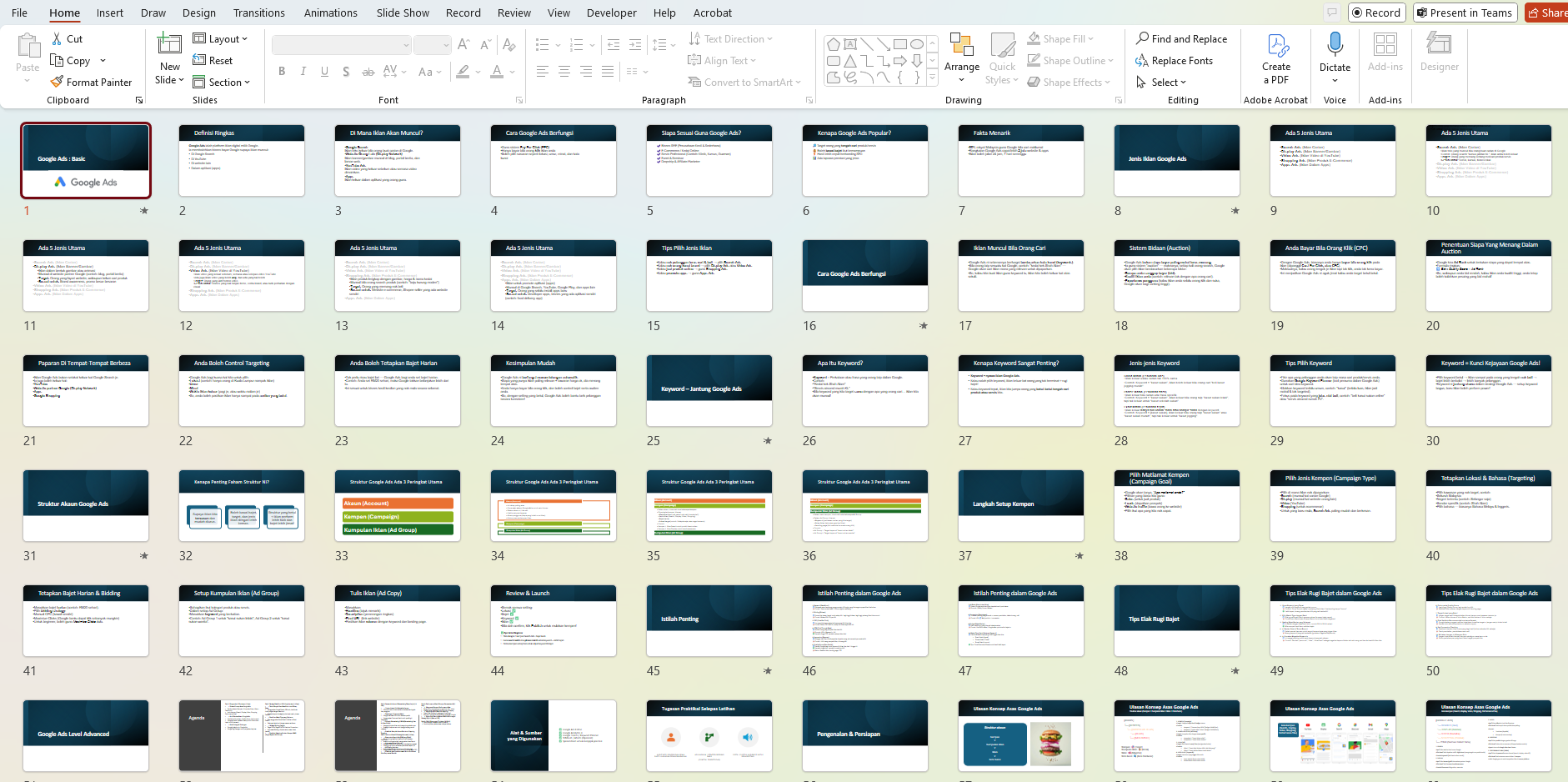Click the Bullets list icon
Image resolution: width=1568 pixels, height=782 pixels.
(x=542, y=45)
